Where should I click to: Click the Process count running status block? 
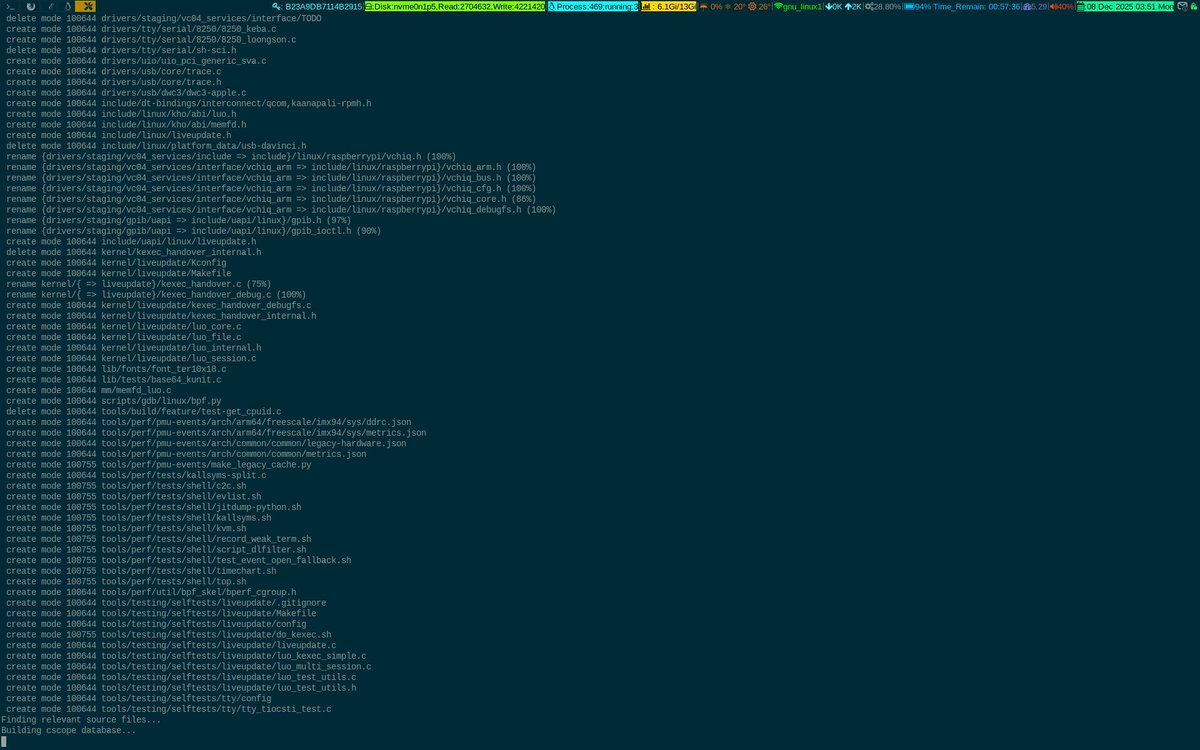(594, 6)
